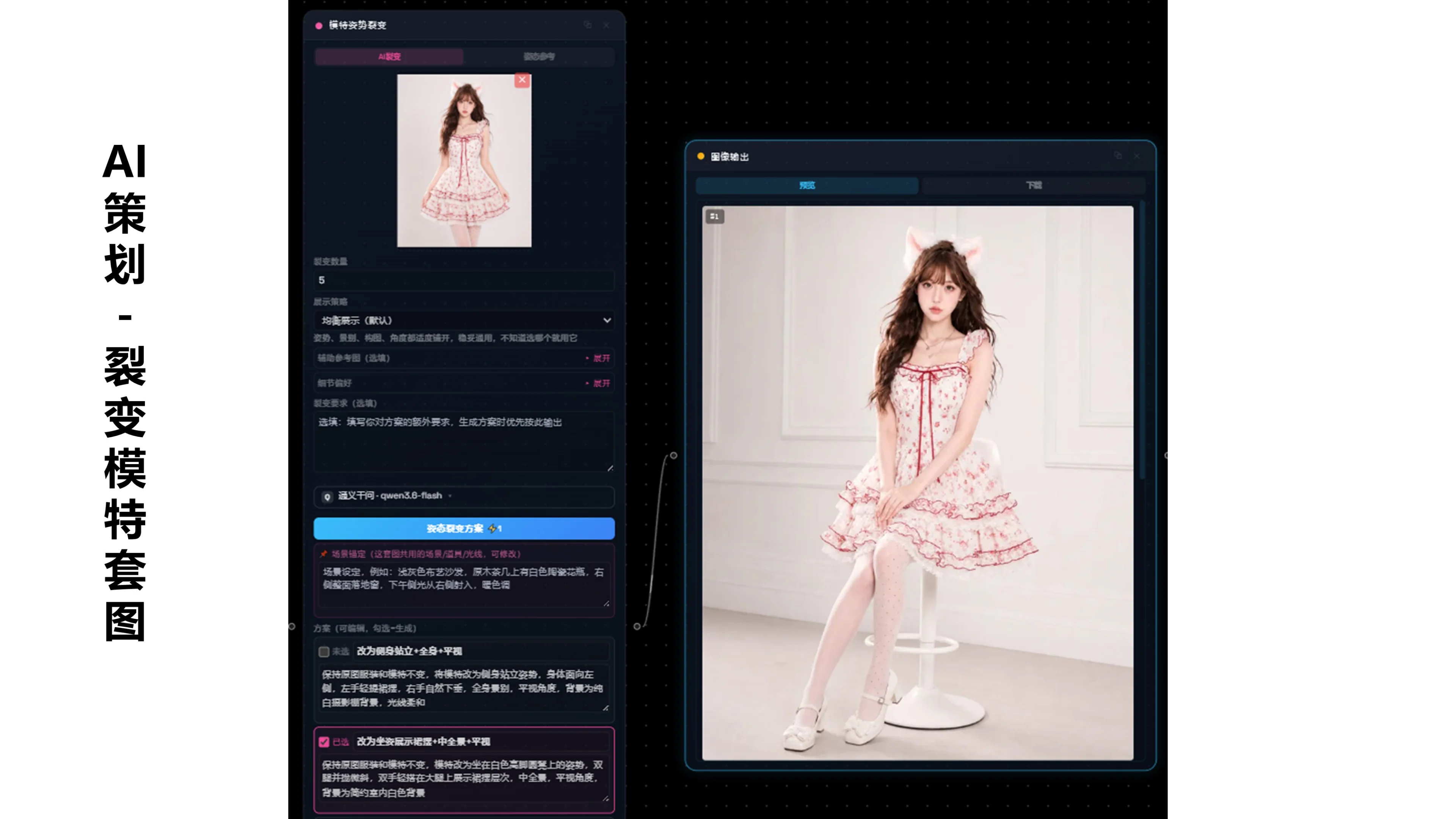Screen dimensions: 1456x819
Task: Click the 裂变数量 input field showing 5
Action: point(464,280)
